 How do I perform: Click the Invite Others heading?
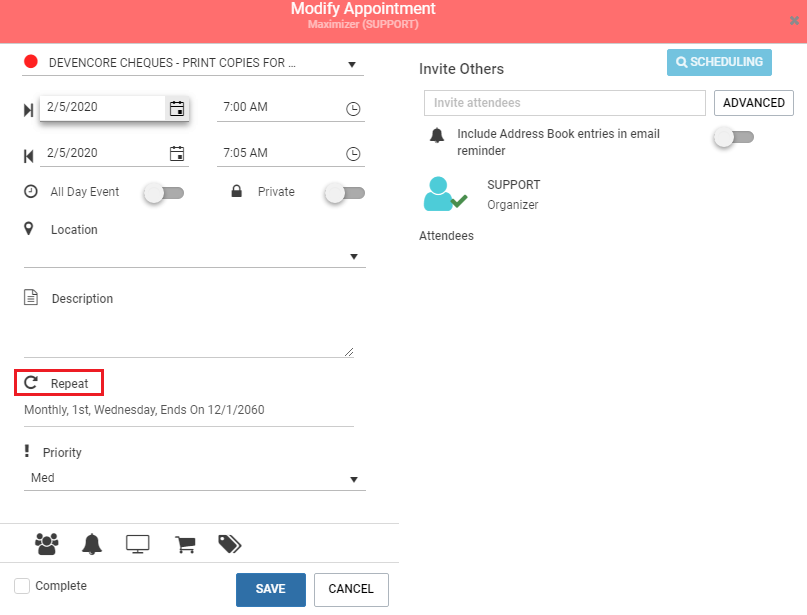coord(461,69)
